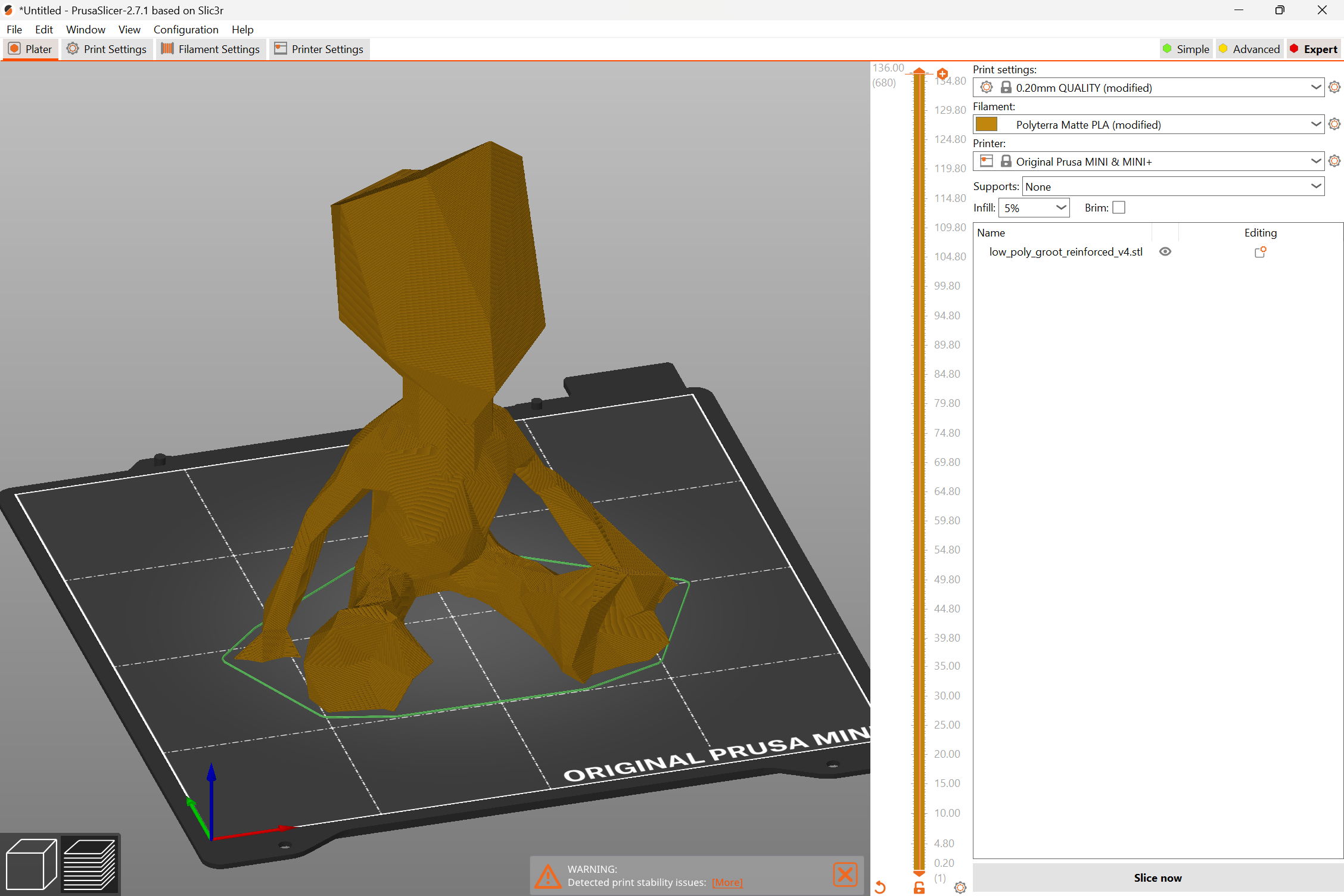This screenshot has width=1344, height=896.
Task: Minimize the PrusaSlicer window
Action: click(1239, 10)
